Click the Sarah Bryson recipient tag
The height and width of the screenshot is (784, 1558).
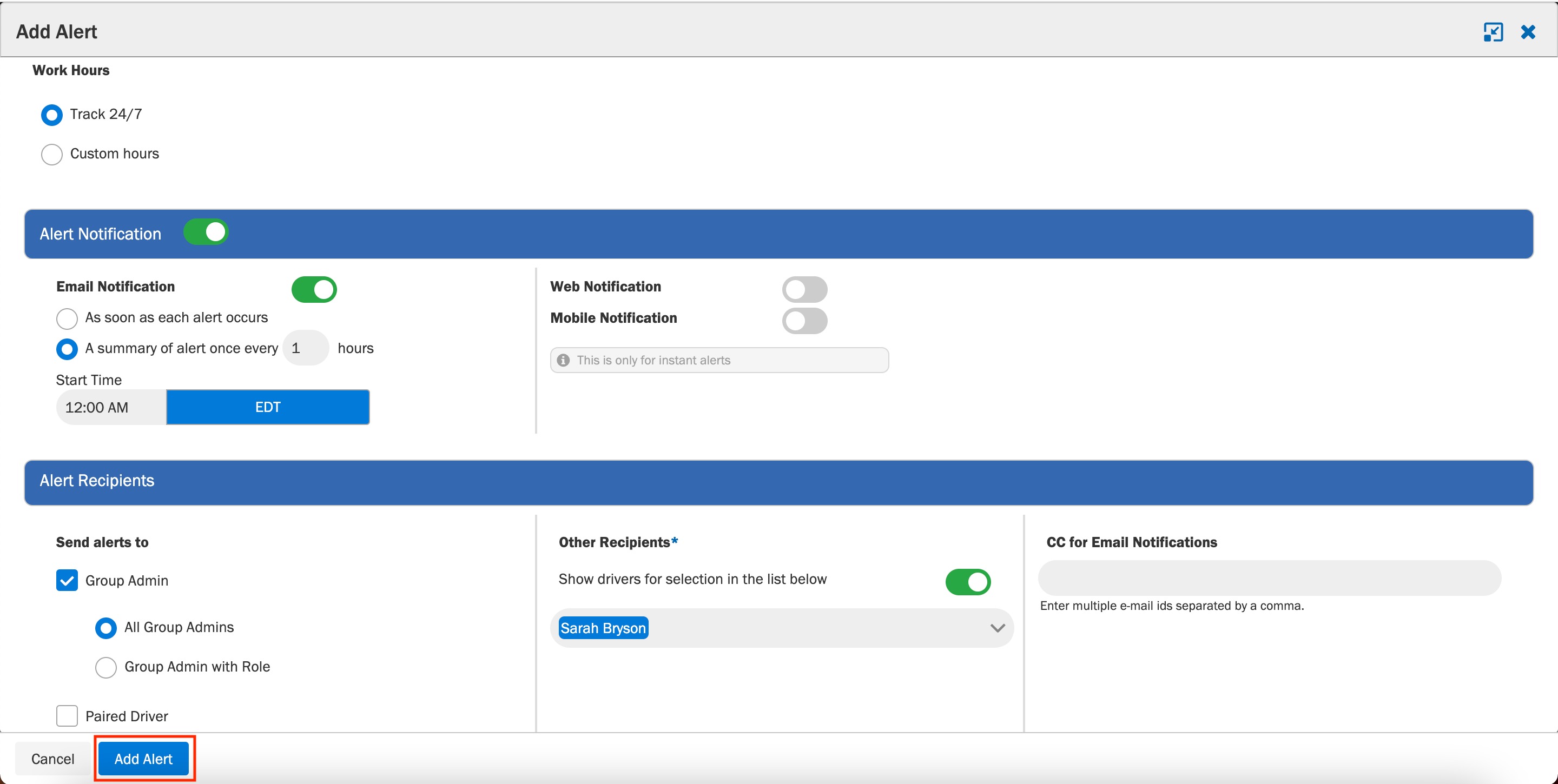point(603,628)
